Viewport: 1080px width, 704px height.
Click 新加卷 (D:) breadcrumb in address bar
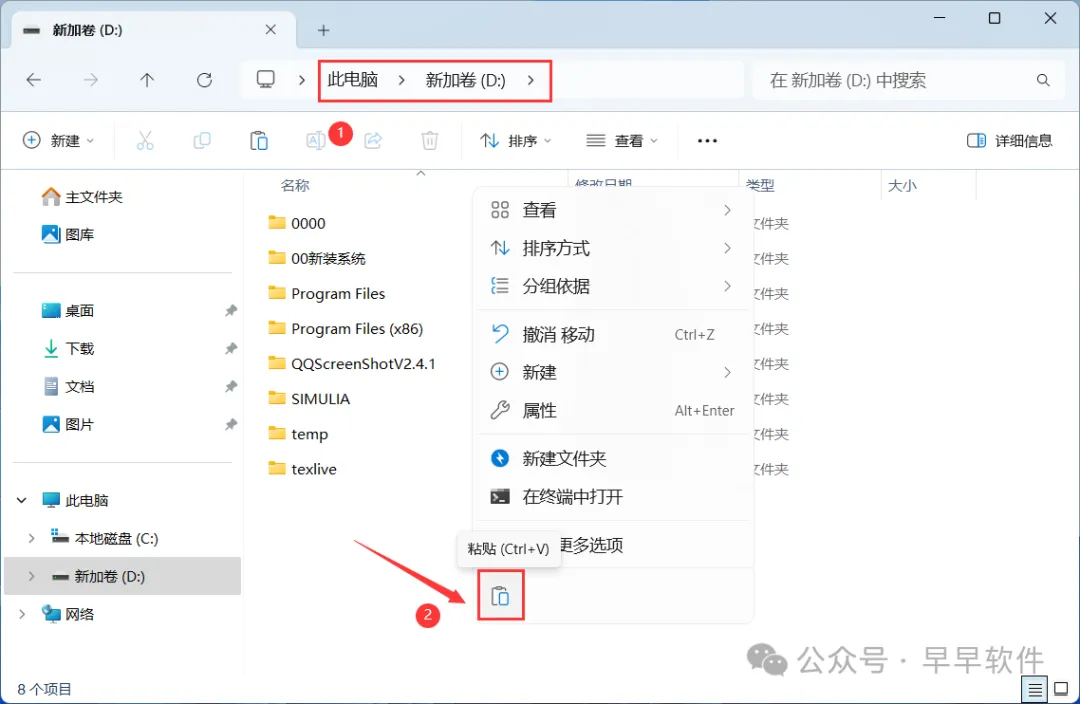[466, 80]
